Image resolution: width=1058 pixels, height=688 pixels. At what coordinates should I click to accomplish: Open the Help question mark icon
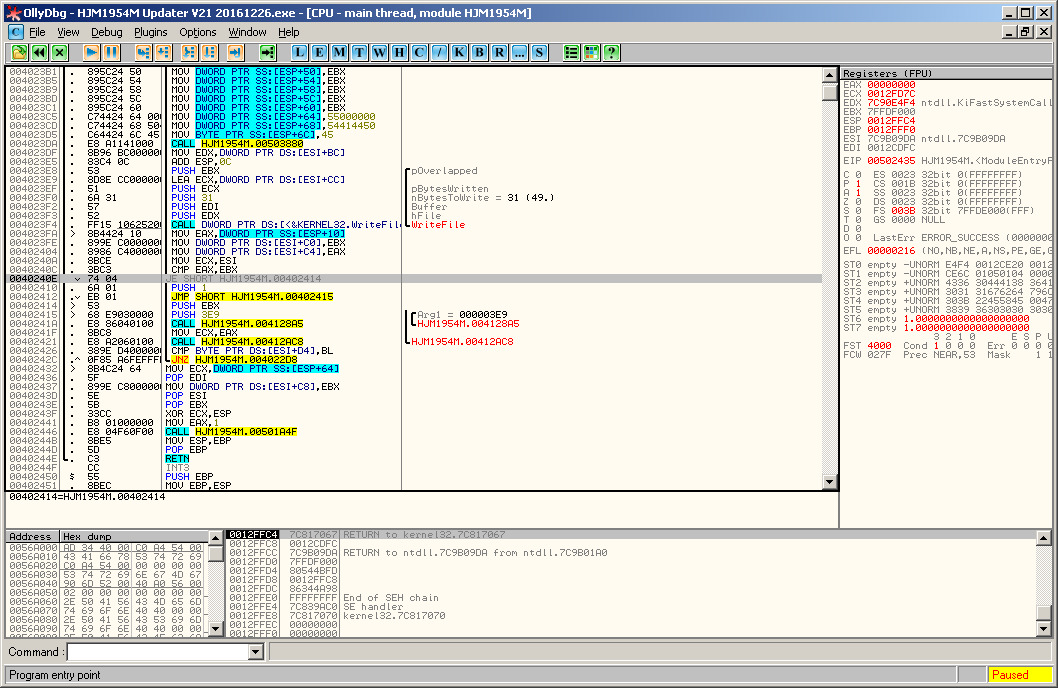pyautogui.click(x=611, y=52)
